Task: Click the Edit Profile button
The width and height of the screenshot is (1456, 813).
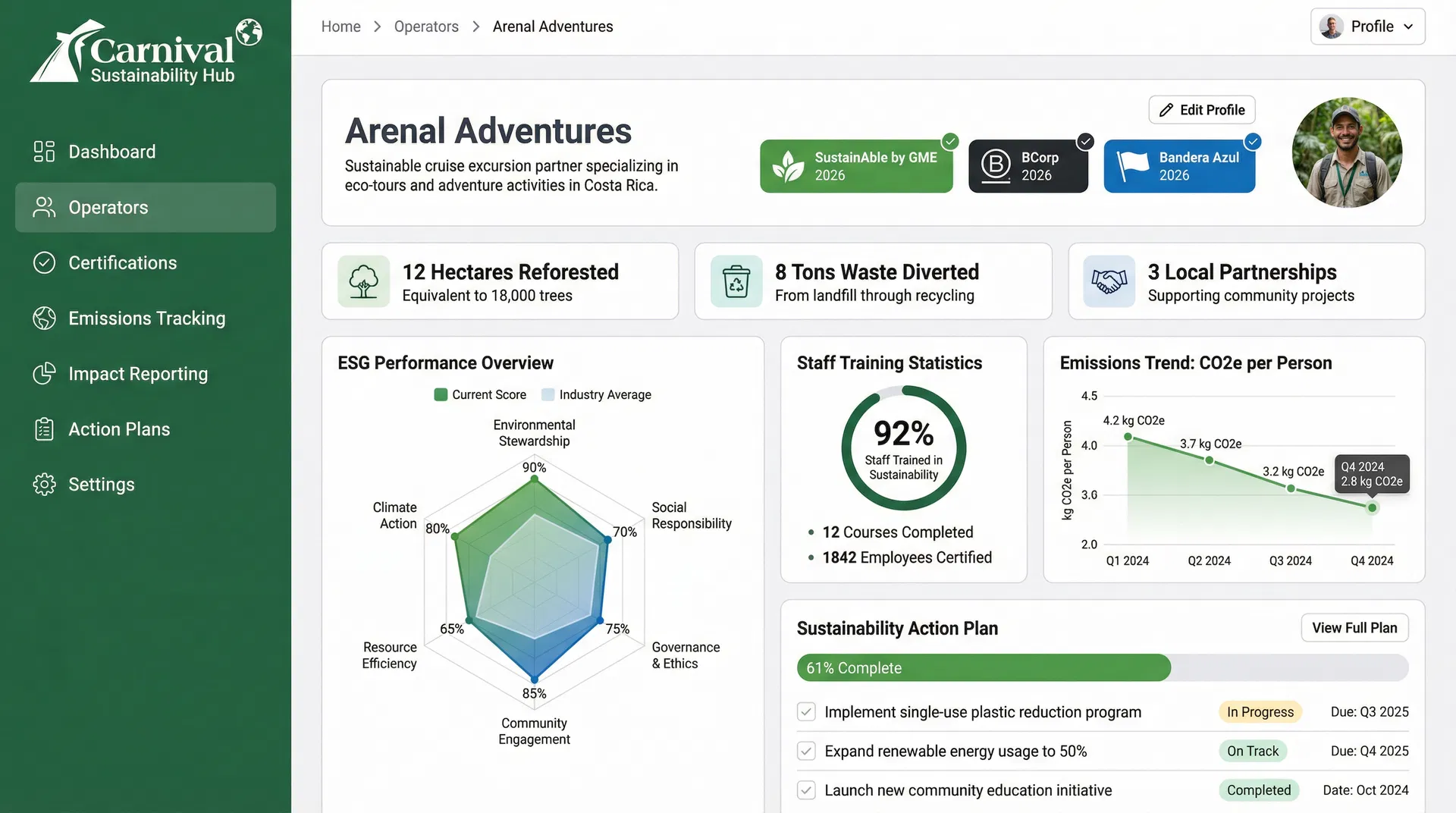Action: tap(1201, 110)
